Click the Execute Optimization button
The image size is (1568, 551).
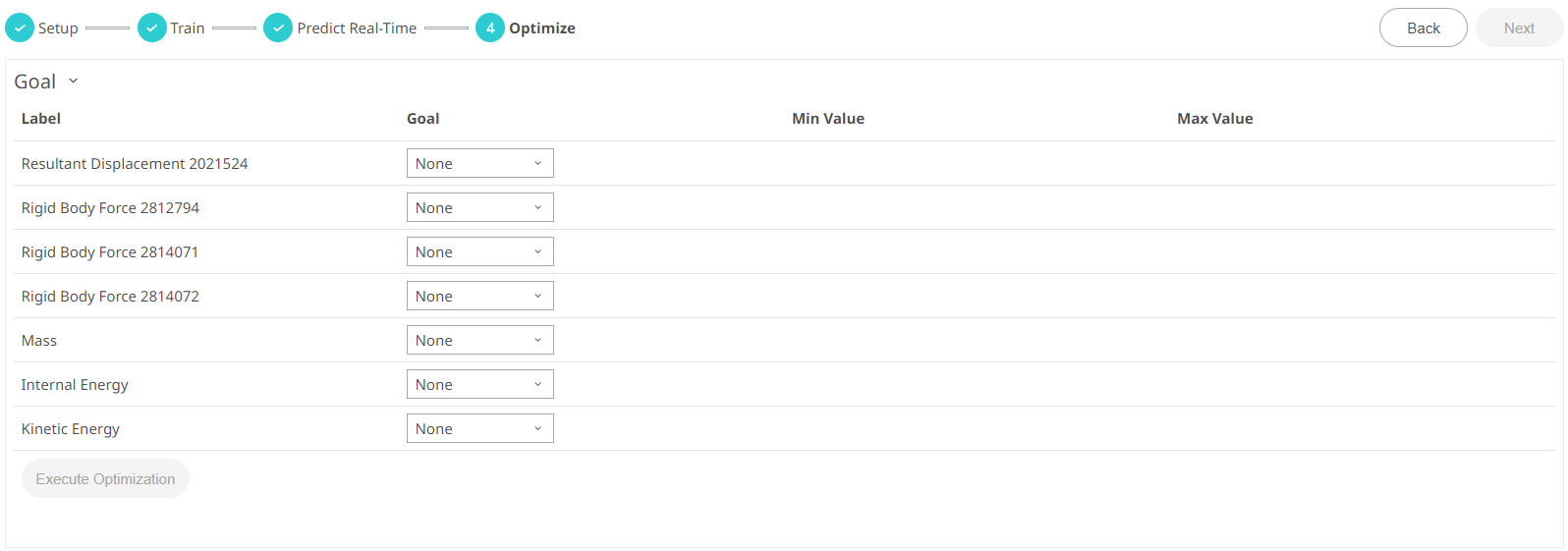[x=105, y=479]
